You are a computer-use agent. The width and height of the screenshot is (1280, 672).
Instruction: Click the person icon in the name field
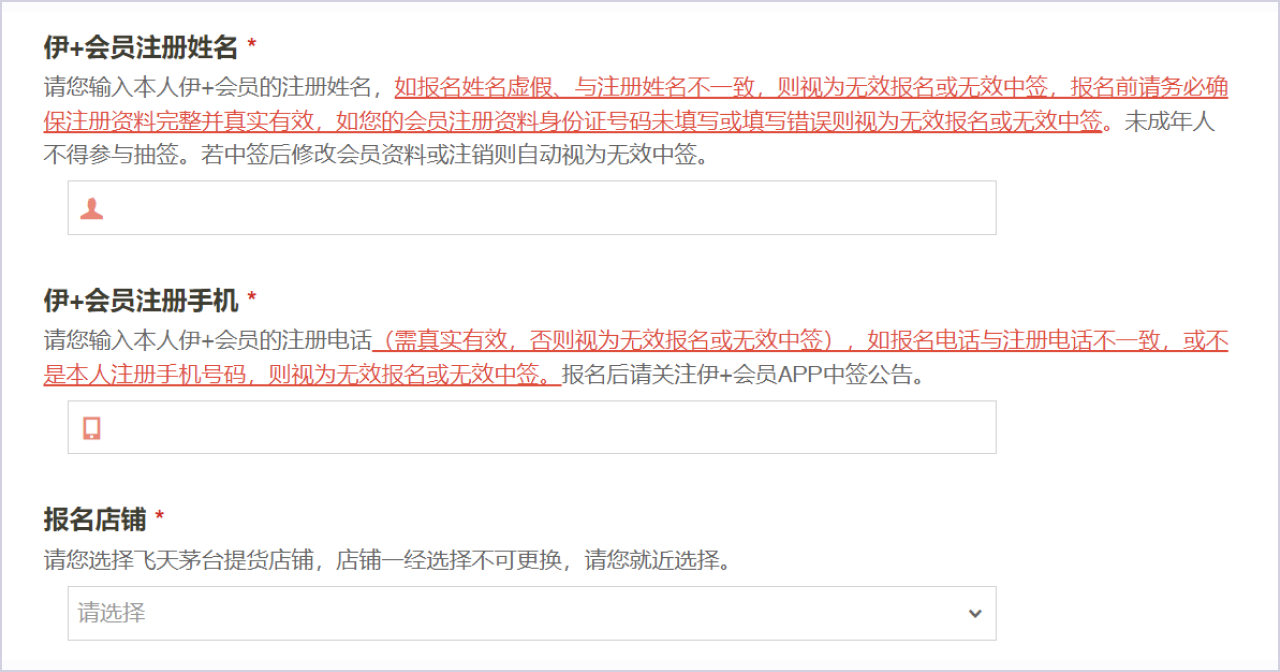(92, 208)
